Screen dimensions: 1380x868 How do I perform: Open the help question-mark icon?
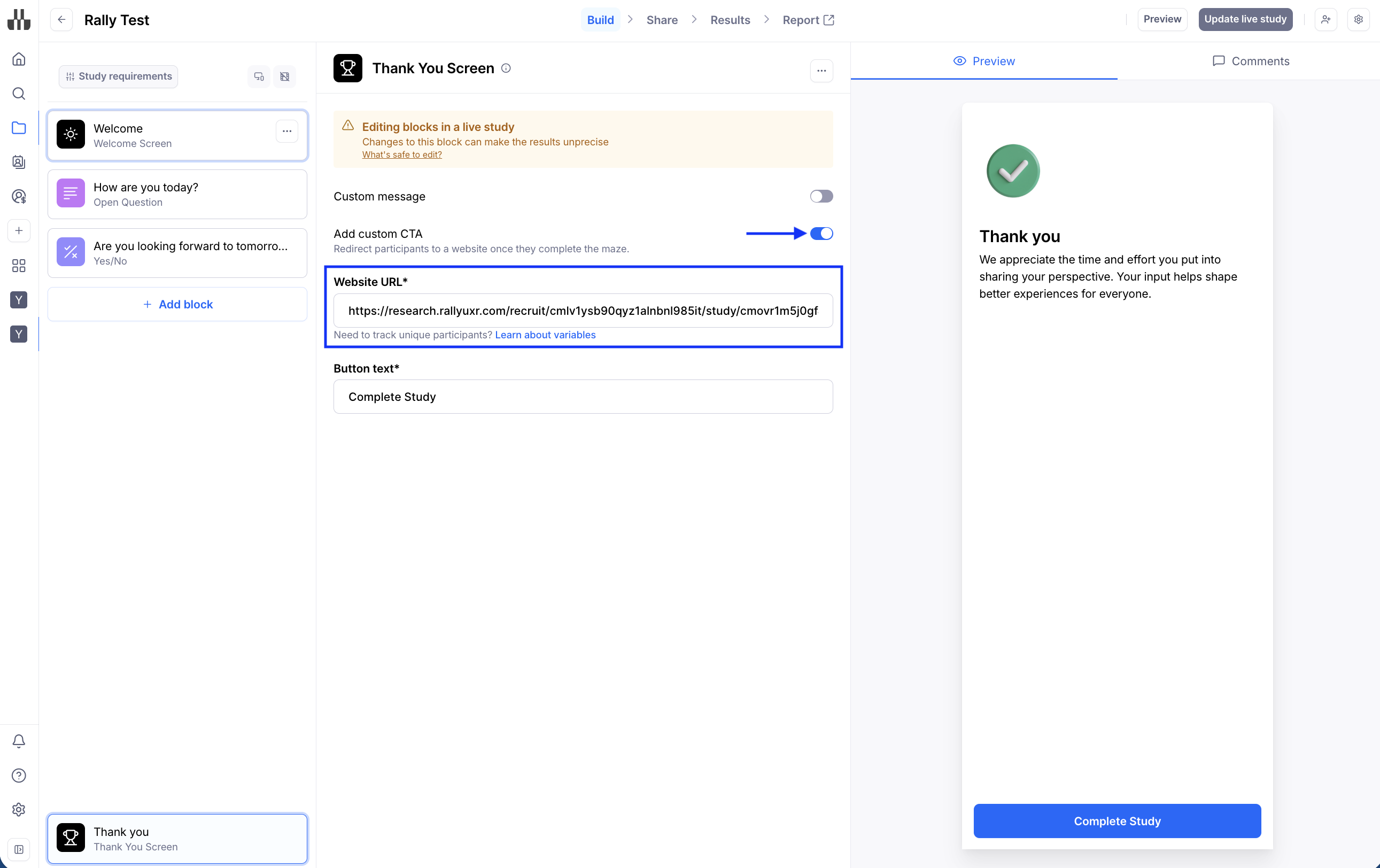click(x=19, y=776)
